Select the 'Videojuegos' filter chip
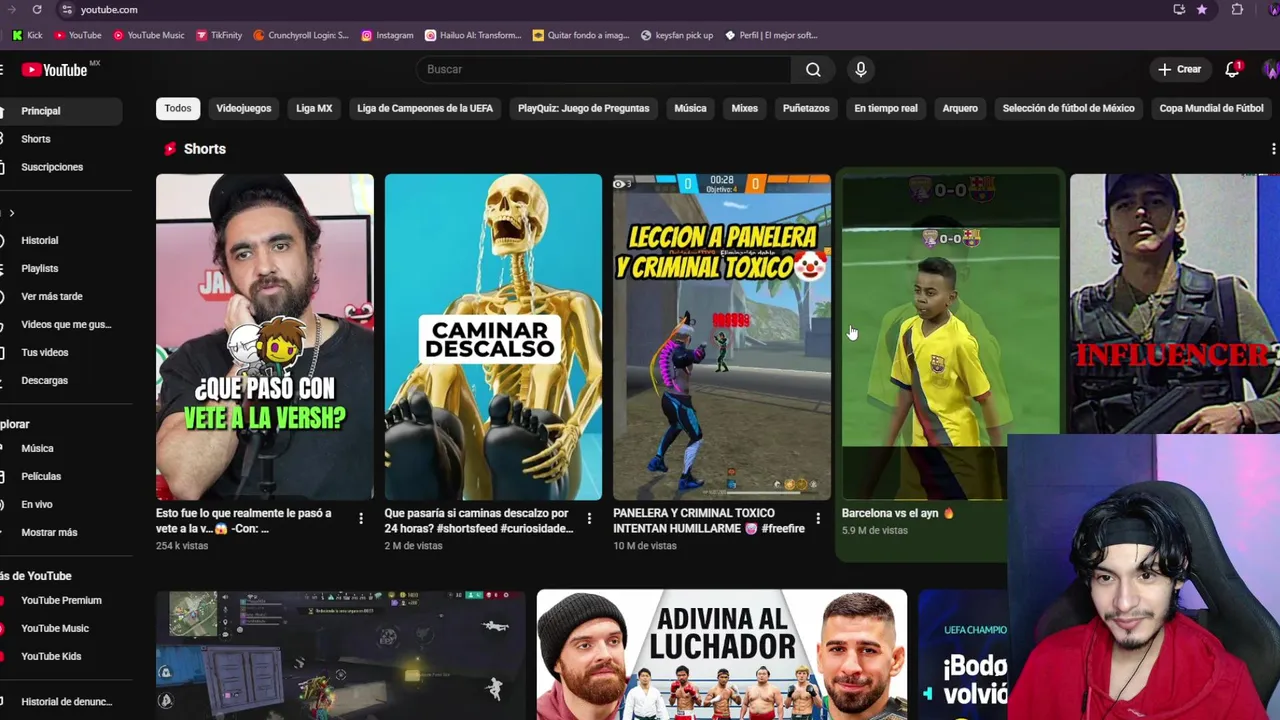The width and height of the screenshot is (1280, 720). click(x=244, y=108)
